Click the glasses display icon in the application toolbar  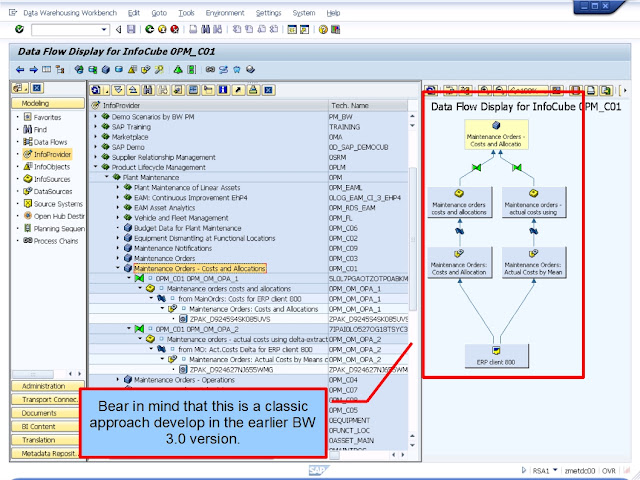[210, 70]
